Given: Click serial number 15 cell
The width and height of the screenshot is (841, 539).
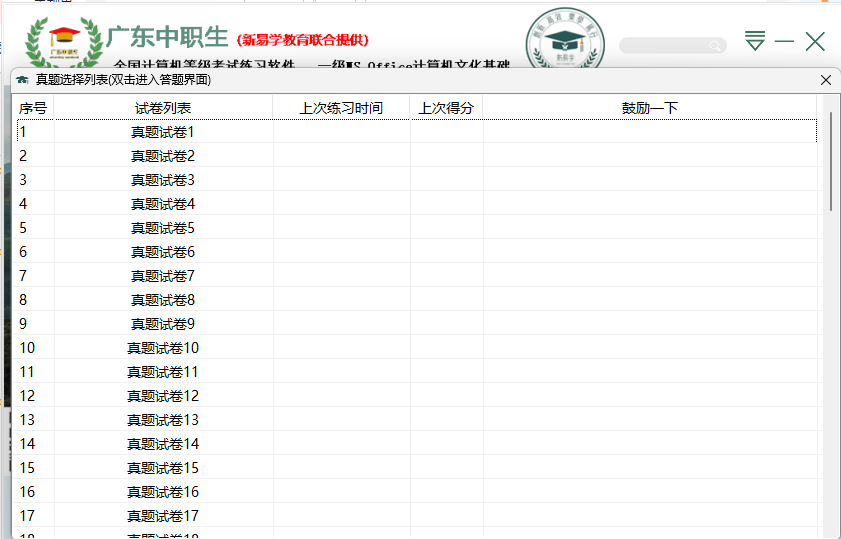Looking at the screenshot, I should click(35, 468).
